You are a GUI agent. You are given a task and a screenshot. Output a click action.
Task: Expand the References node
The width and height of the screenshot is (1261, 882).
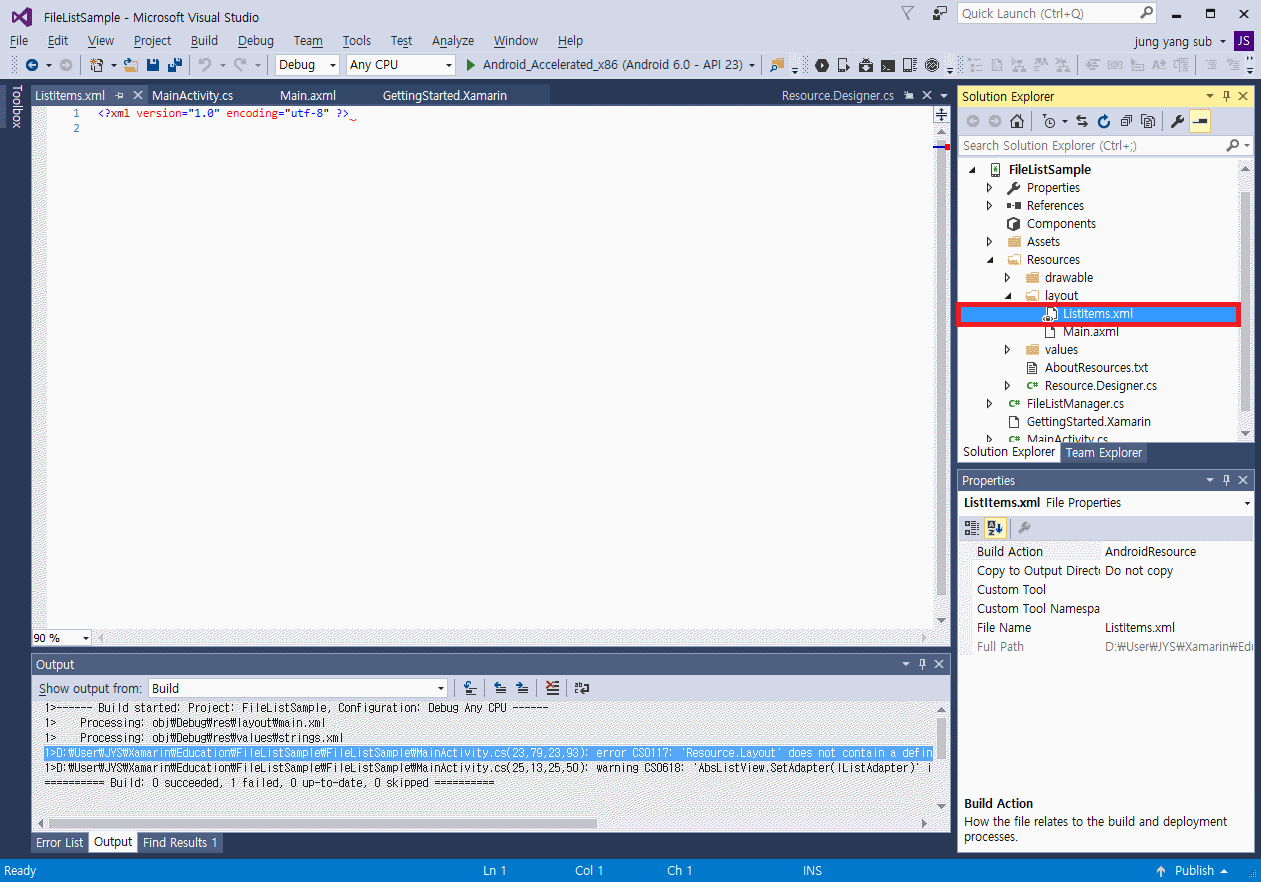989,206
